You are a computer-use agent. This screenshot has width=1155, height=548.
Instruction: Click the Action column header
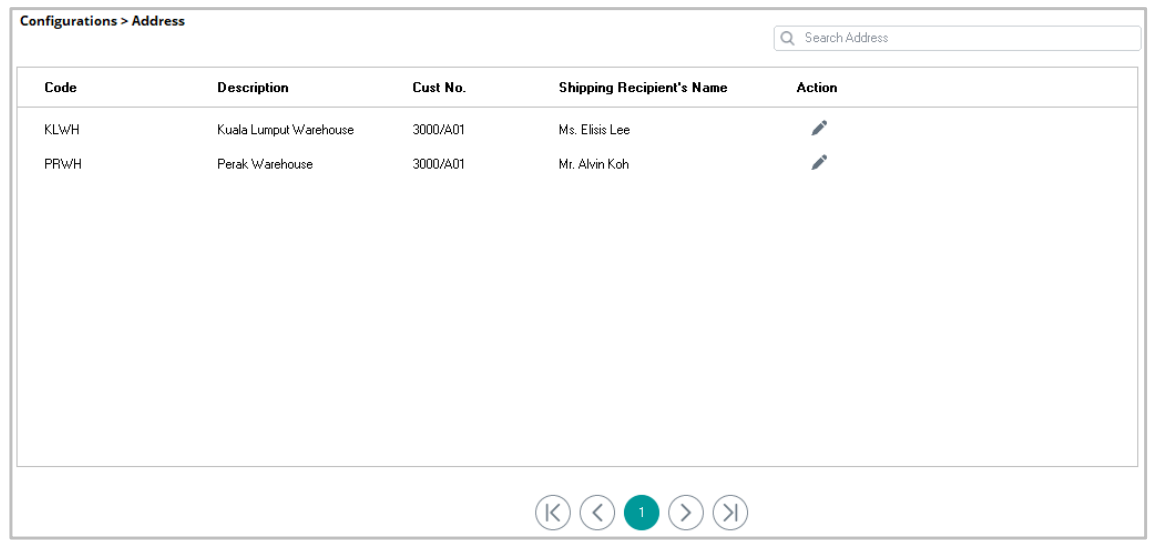[817, 88]
